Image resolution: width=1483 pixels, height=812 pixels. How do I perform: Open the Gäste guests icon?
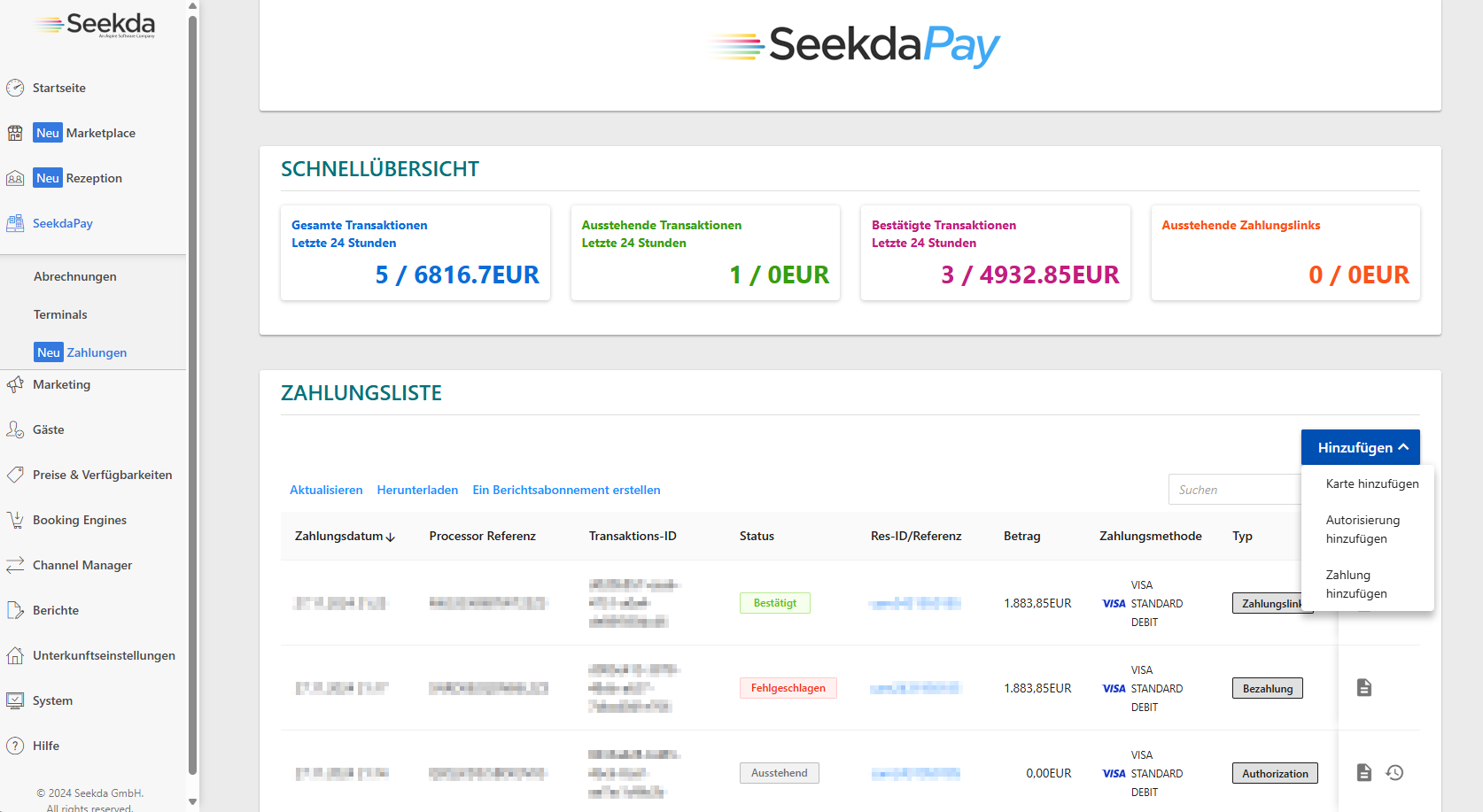coord(15,429)
